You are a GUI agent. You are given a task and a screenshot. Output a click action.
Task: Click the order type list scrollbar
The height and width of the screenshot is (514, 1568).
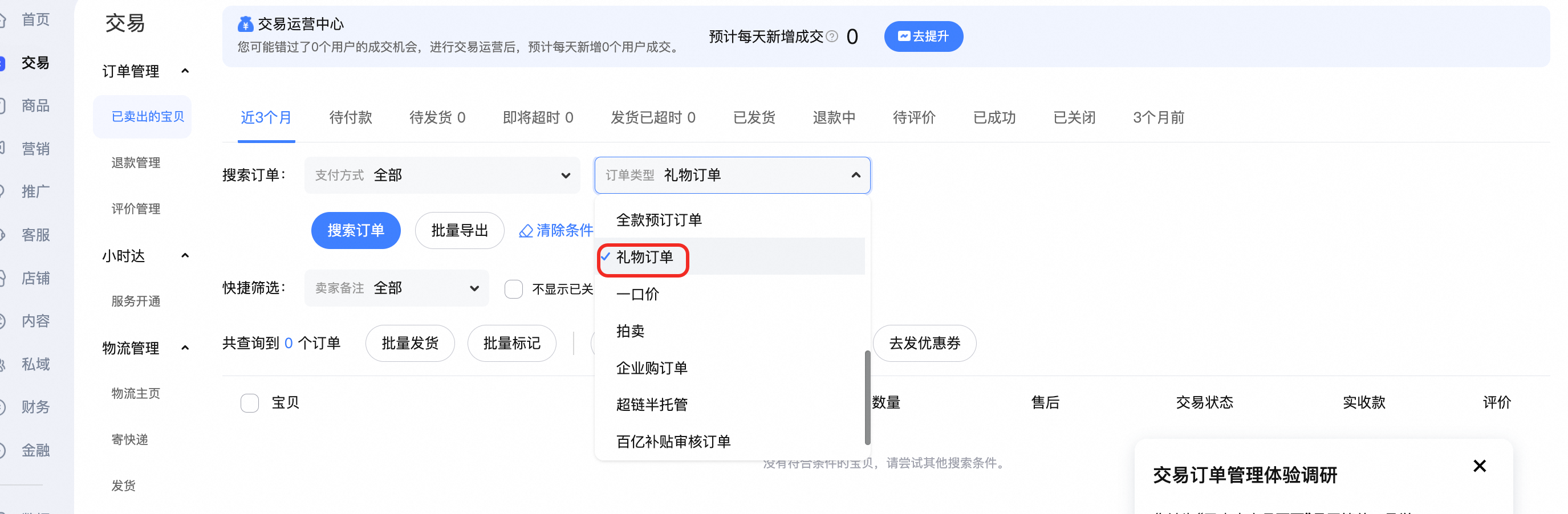pyautogui.click(x=867, y=398)
